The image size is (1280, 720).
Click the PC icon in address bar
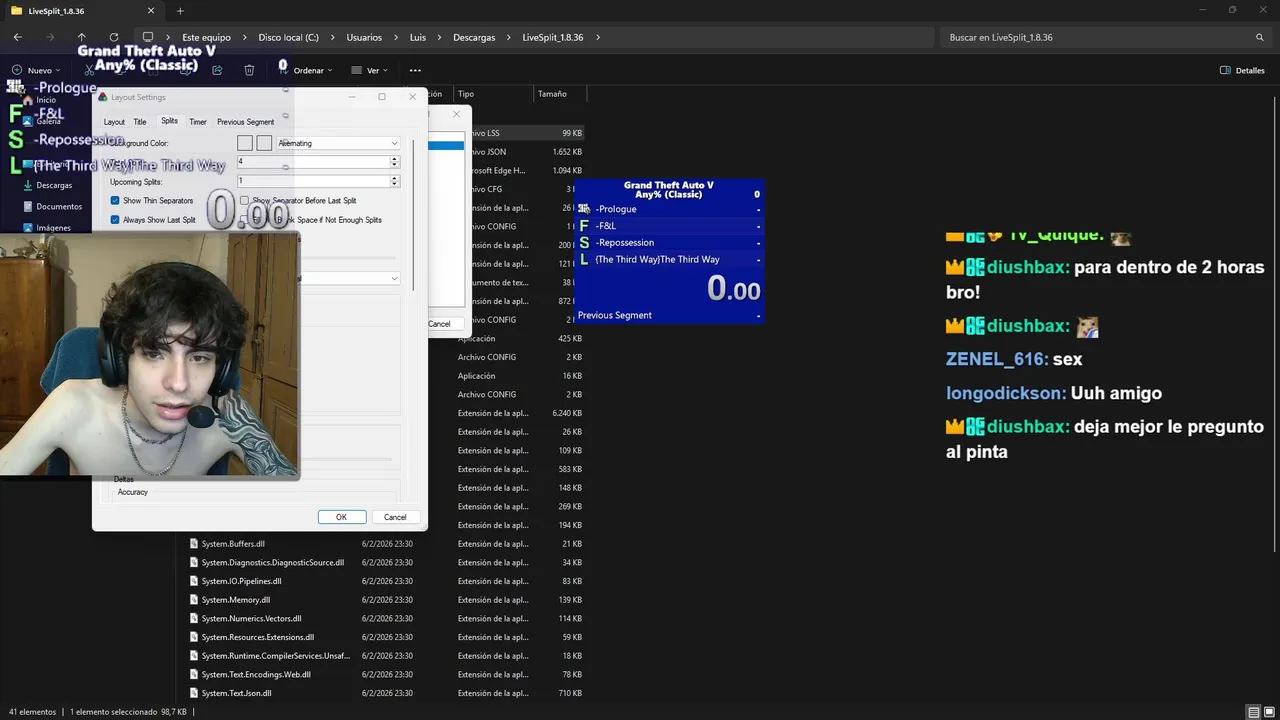click(148, 37)
